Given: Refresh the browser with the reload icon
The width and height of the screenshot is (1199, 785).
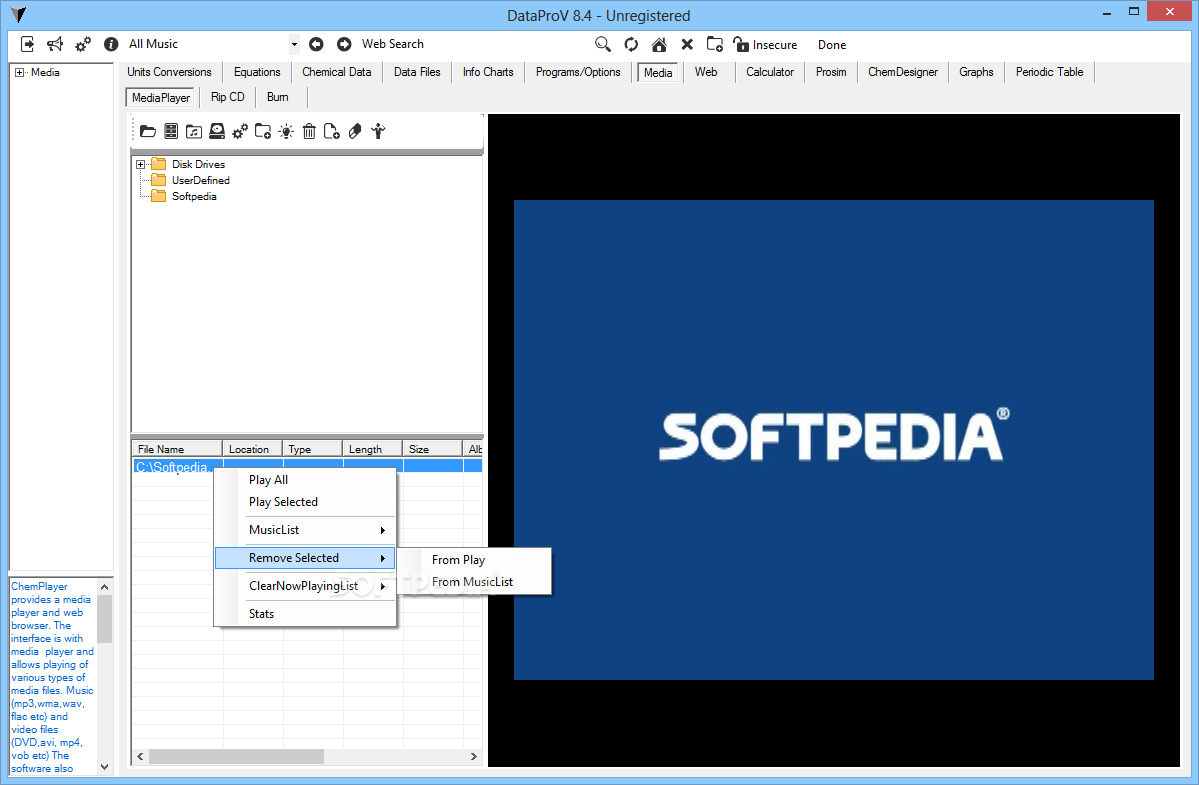Looking at the screenshot, I should click(x=631, y=44).
